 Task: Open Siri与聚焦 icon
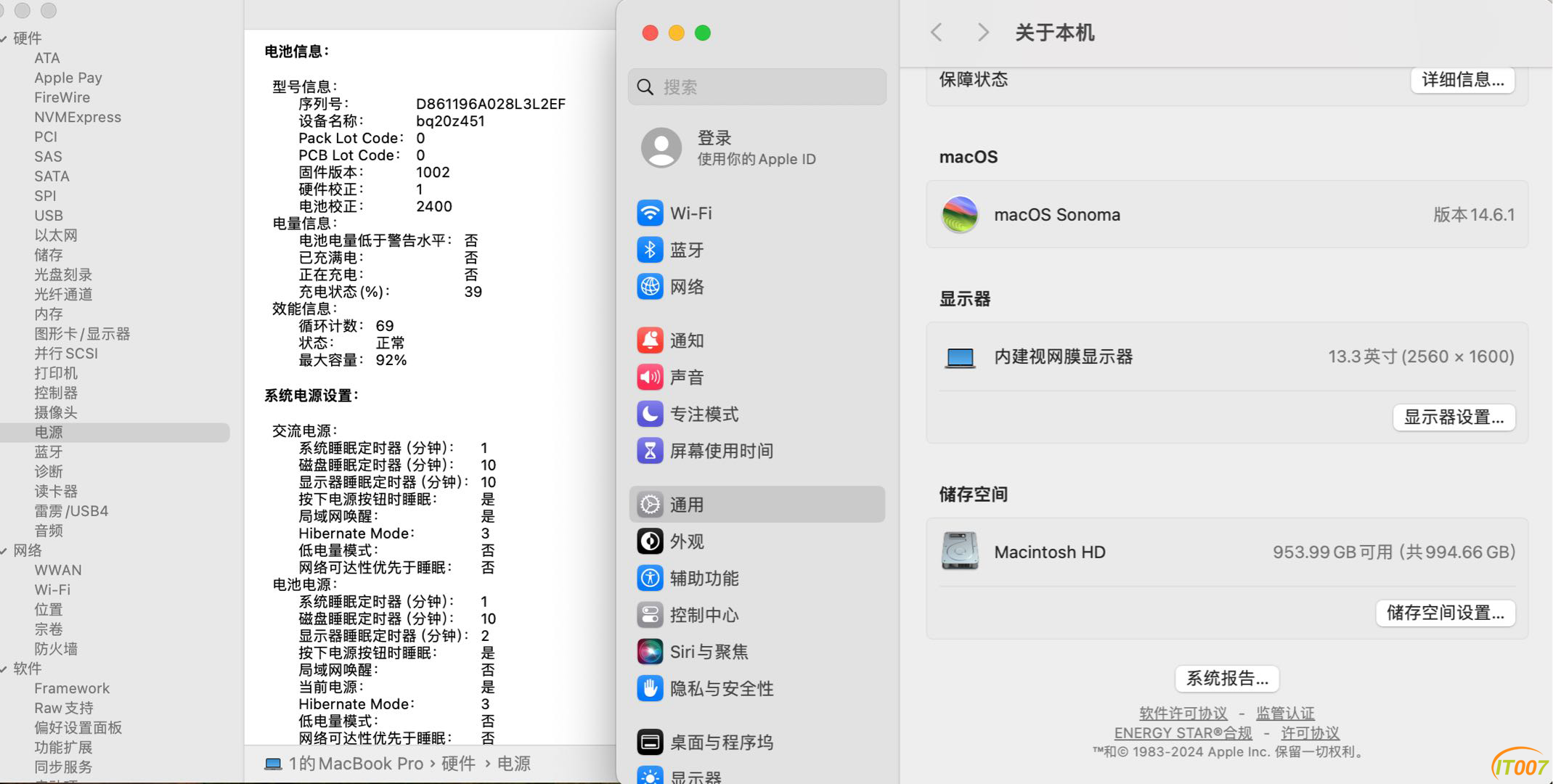coord(650,652)
